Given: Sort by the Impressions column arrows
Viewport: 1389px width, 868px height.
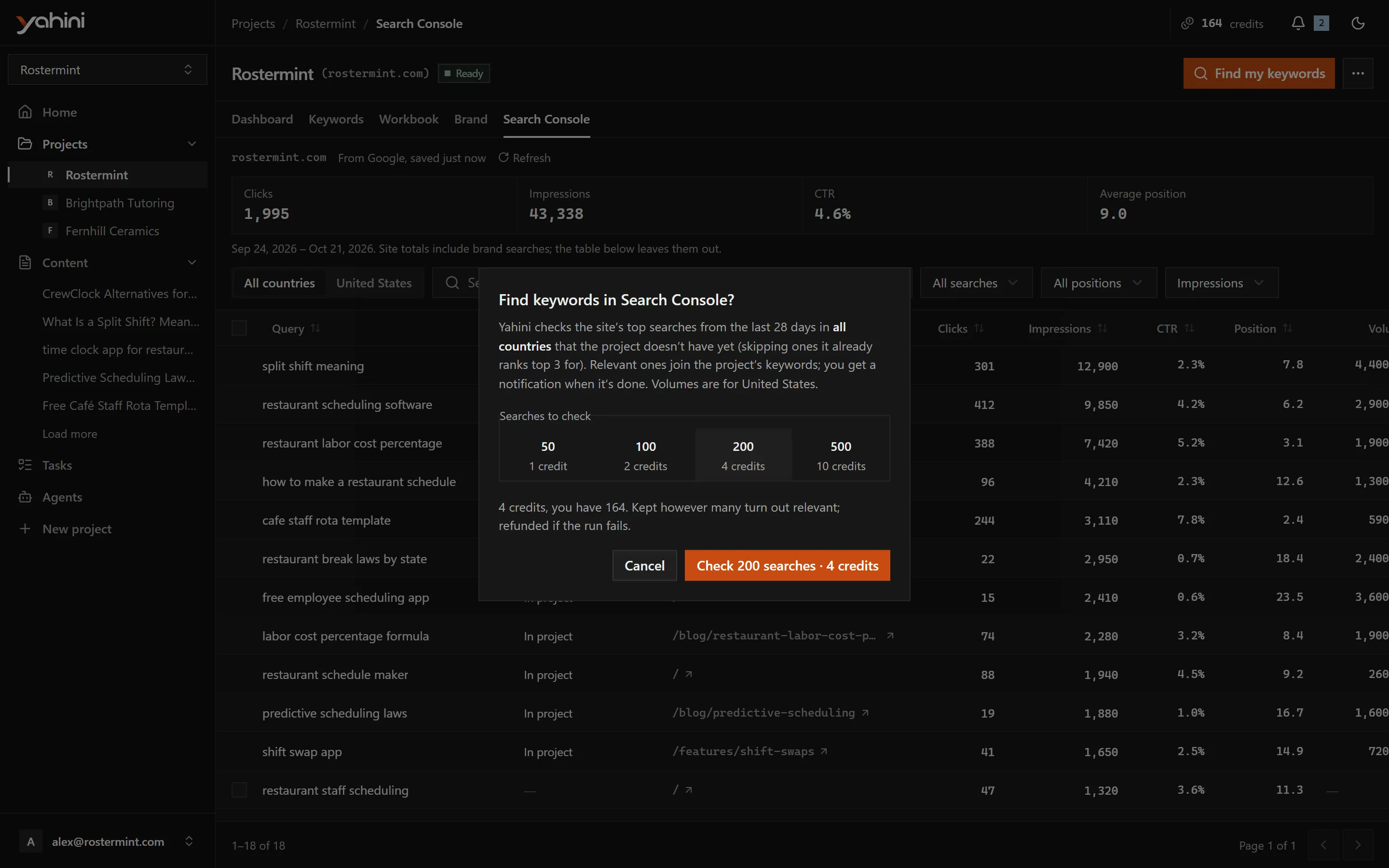Looking at the screenshot, I should pyautogui.click(x=1103, y=328).
